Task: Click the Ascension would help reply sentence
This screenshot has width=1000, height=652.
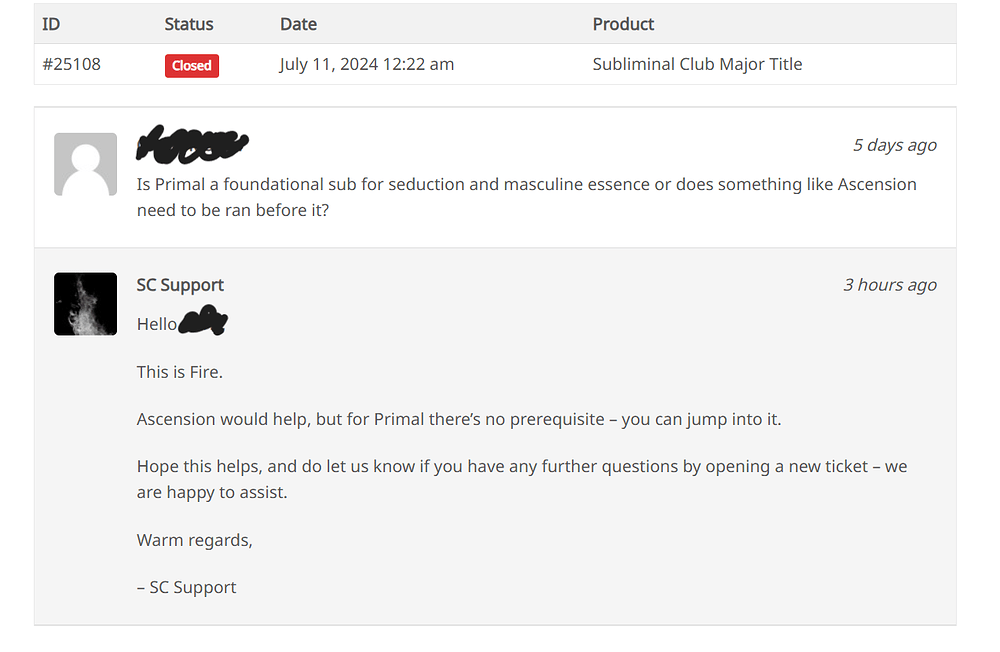Action: [x=459, y=419]
